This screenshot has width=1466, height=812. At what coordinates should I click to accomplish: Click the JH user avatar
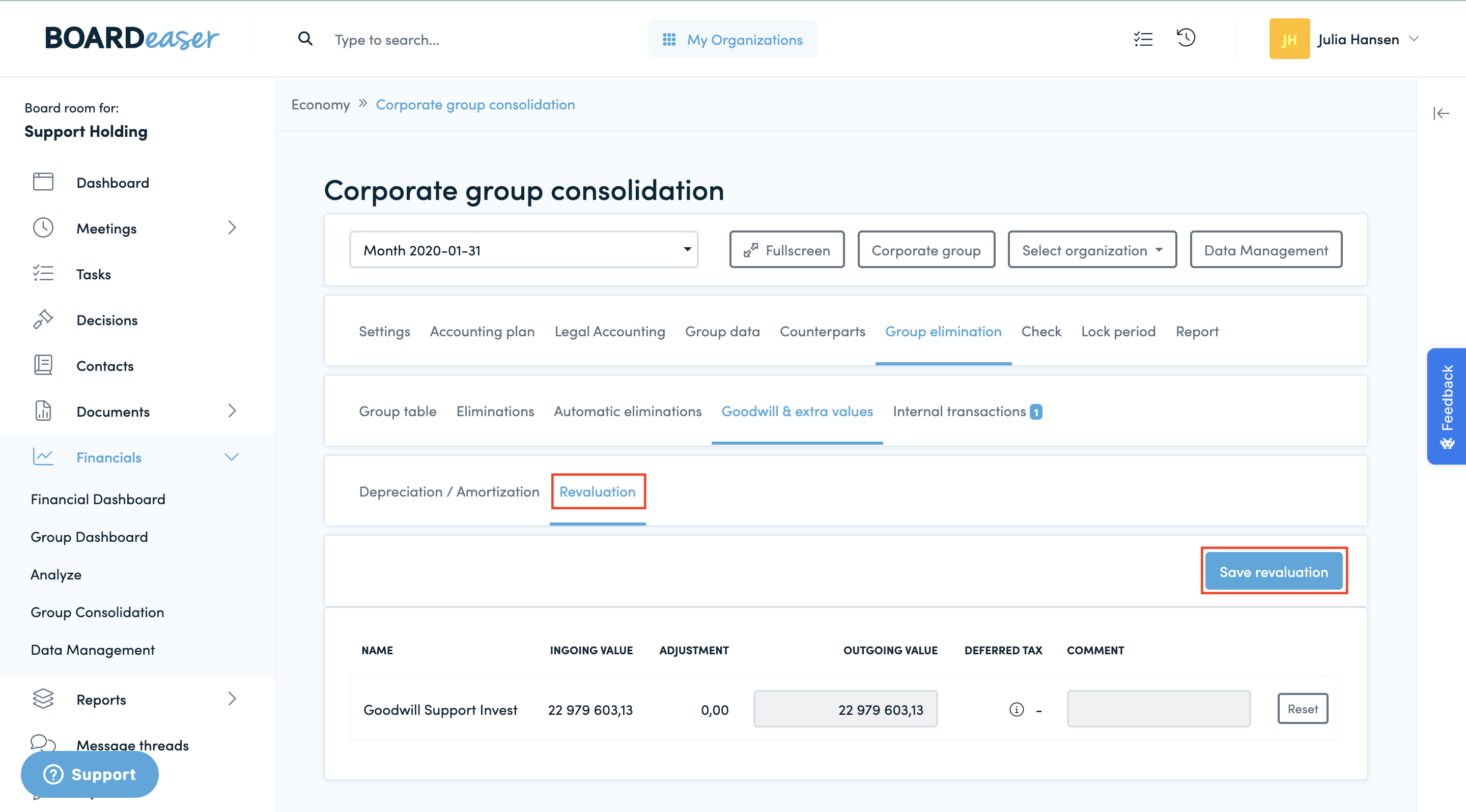(1289, 39)
